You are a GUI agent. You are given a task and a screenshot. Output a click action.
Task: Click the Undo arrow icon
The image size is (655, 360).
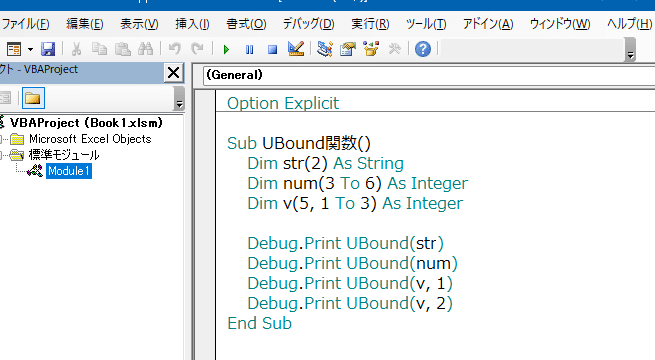tap(175, 49)
